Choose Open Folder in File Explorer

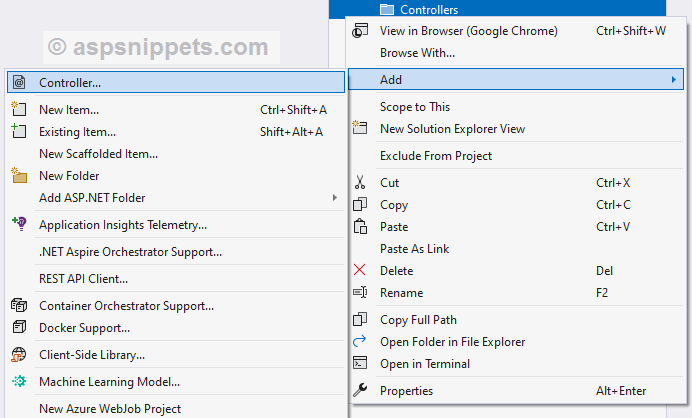point(515,342)
